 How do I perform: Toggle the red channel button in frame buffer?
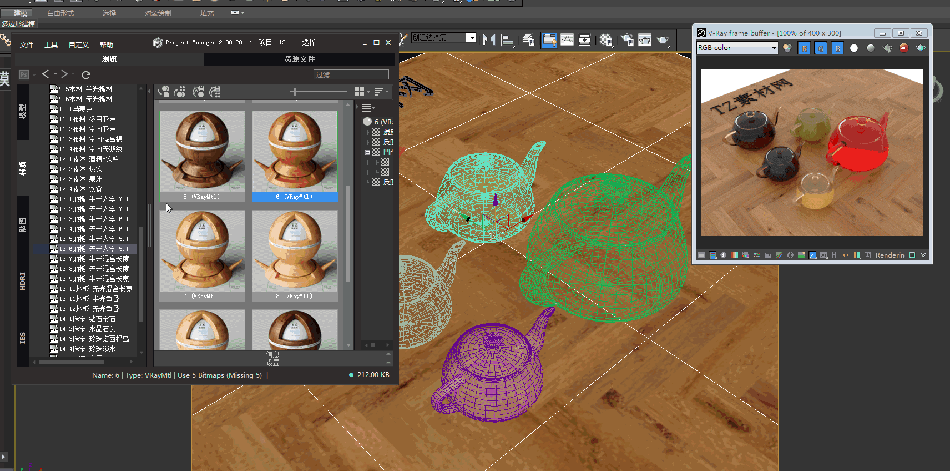coord(802,48)
